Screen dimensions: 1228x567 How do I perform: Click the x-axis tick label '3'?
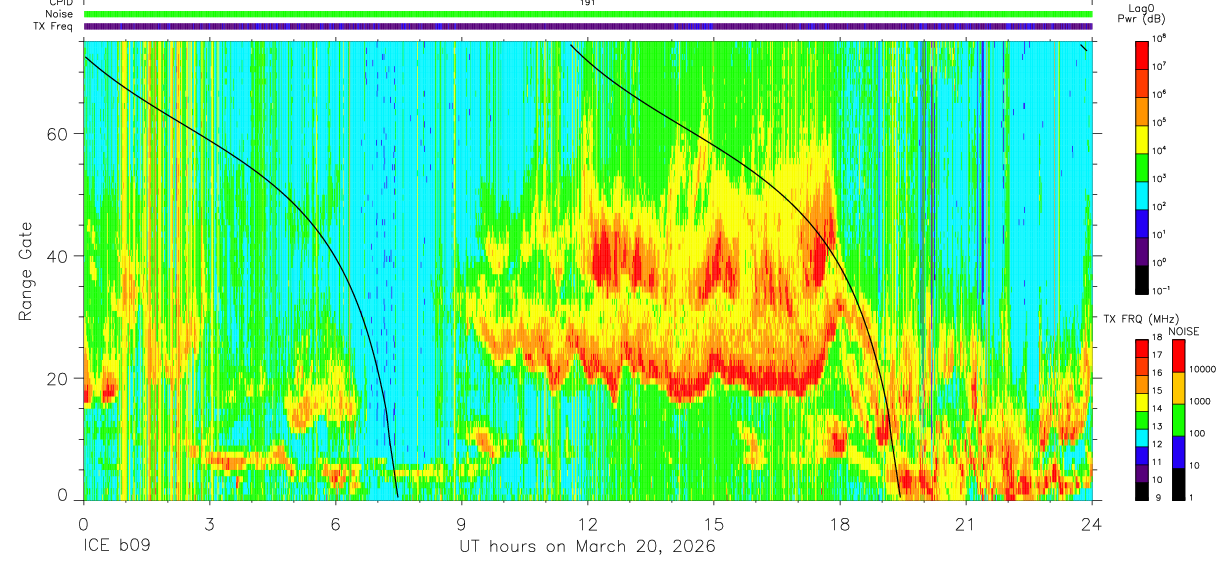pos(209,524)
